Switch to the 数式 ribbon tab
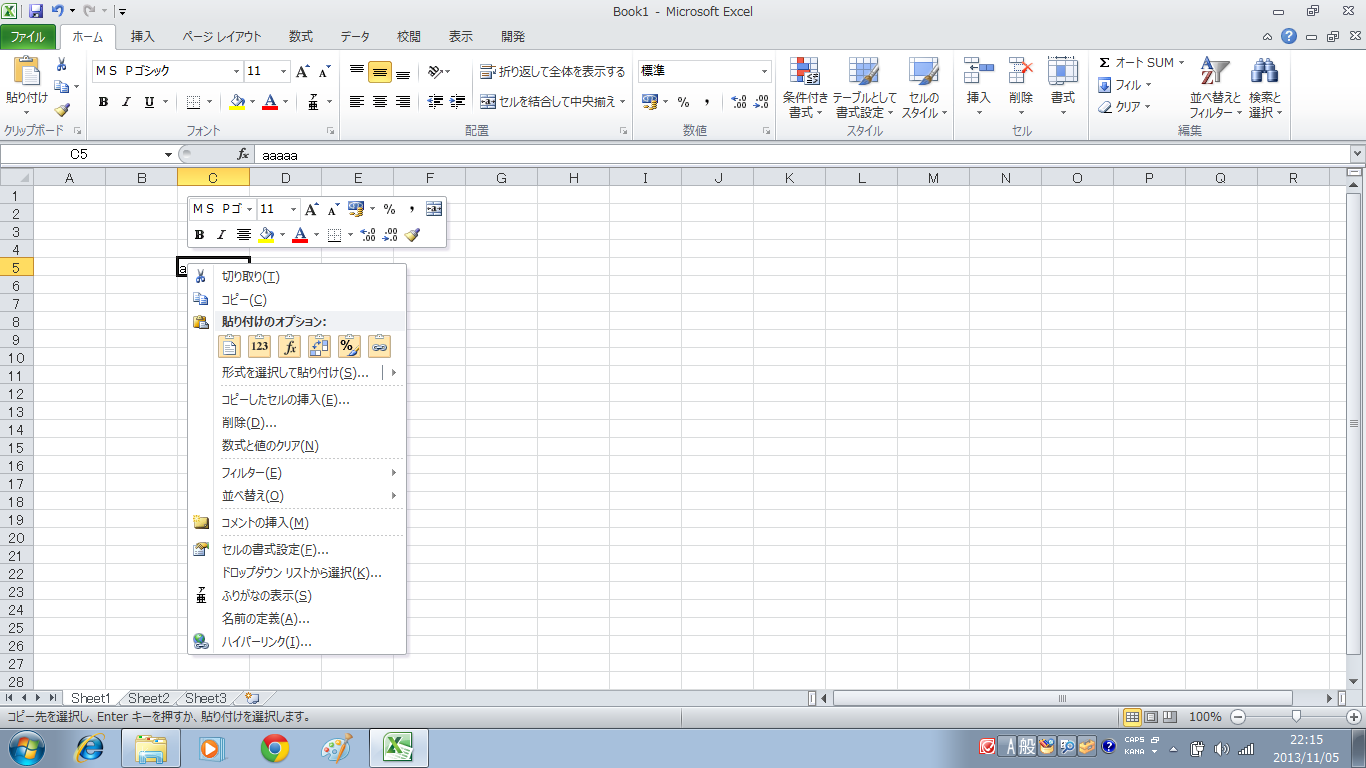 click(x=300, y=37)
